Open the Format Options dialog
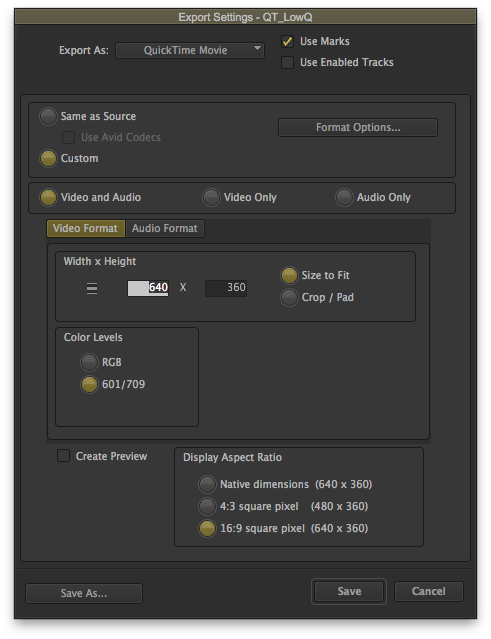The image size is (491, 639). pyautogui.click(x=358, y=128)
